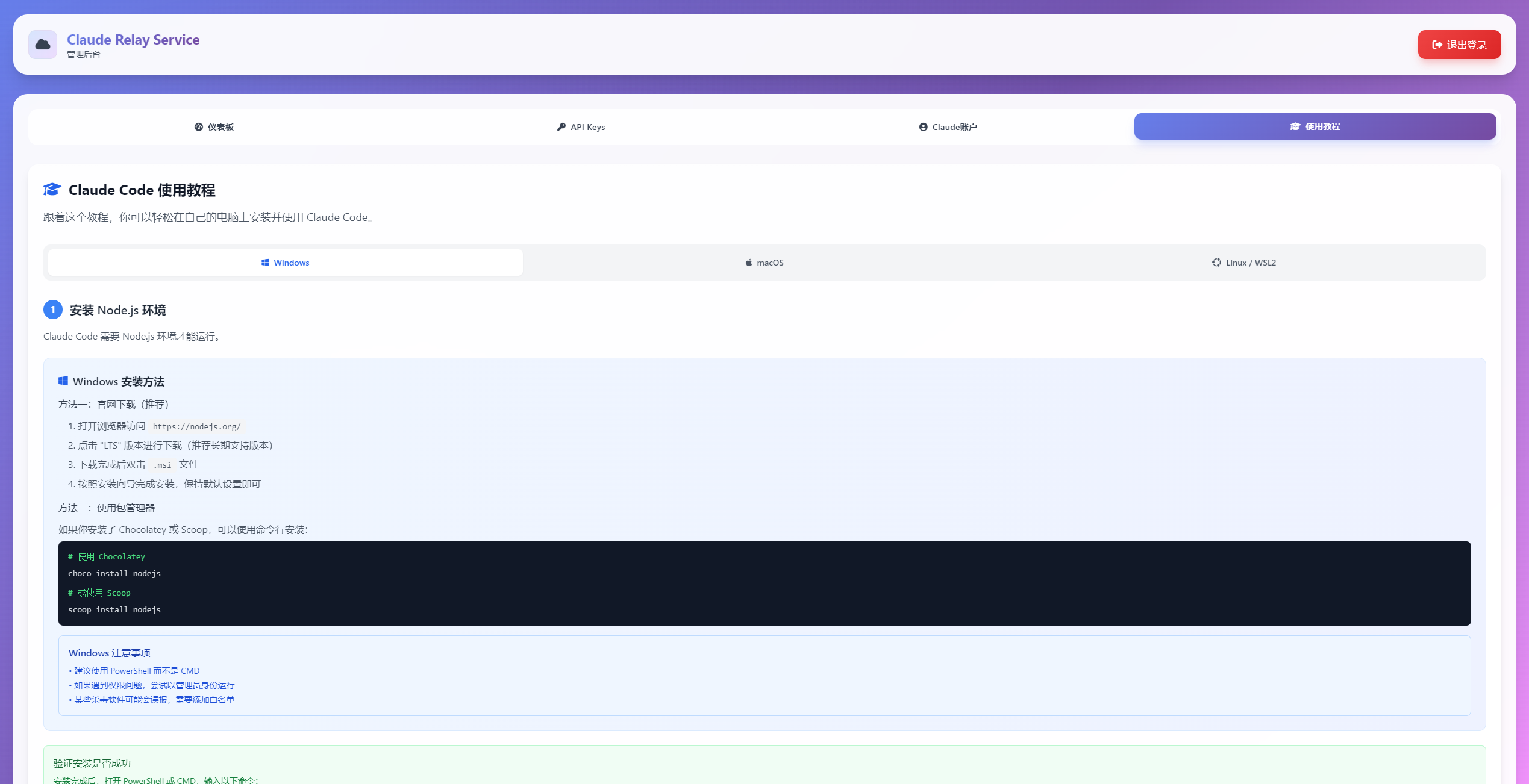Click the Windows icon beside 安装方法 heading
Viewport: 1529px width, 784px height.
(63, 381)
